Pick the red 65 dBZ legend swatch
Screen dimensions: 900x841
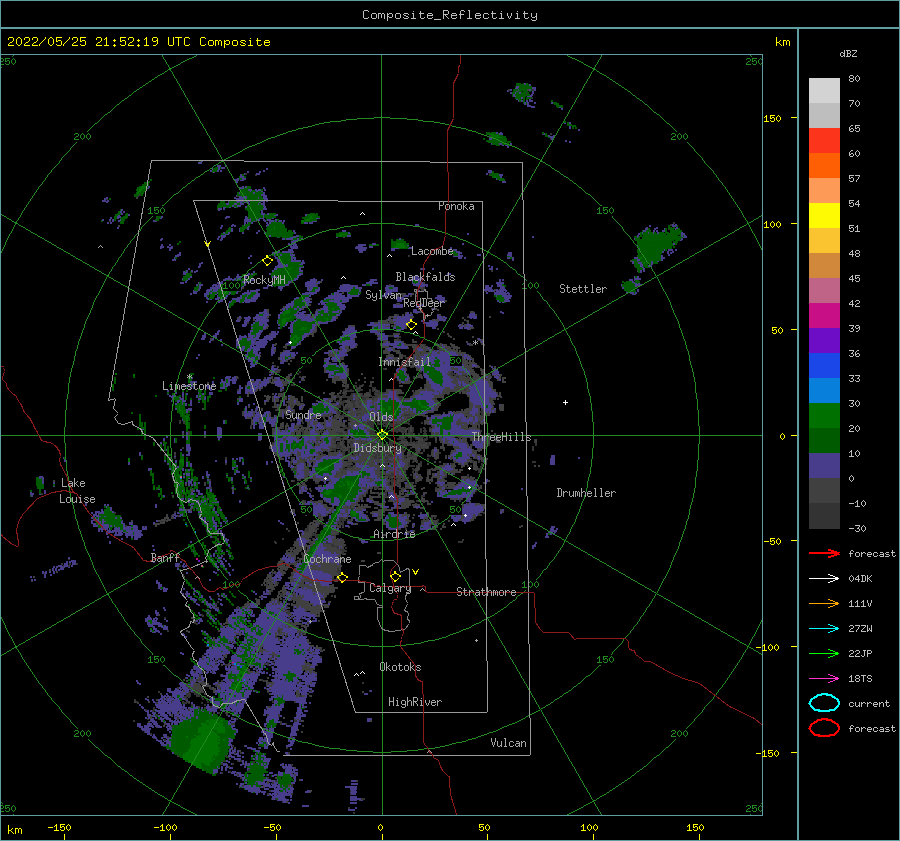click(x=824, y=141)
